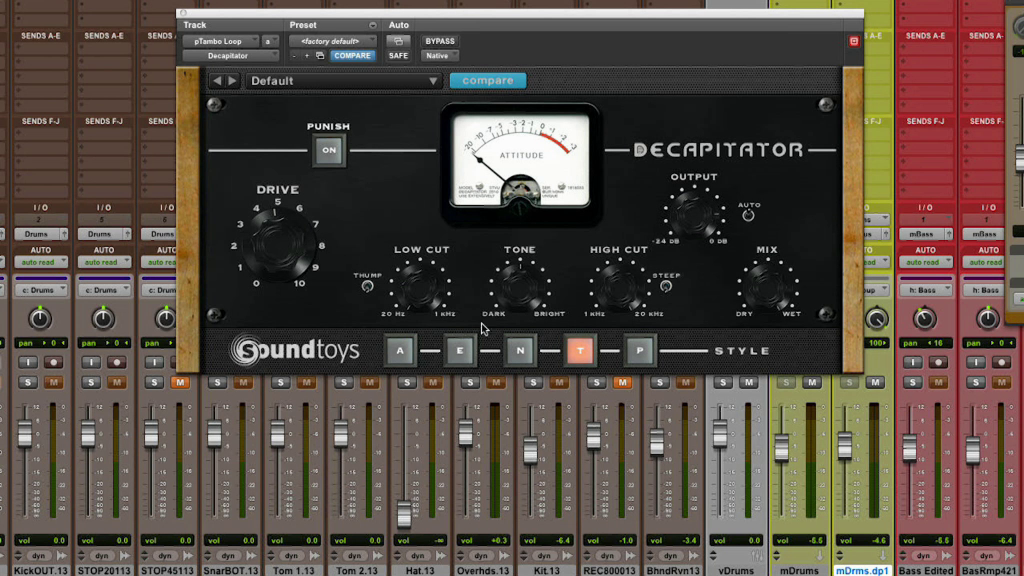Toggle the Thump switch near Low Cut

(x=368, y=286)
